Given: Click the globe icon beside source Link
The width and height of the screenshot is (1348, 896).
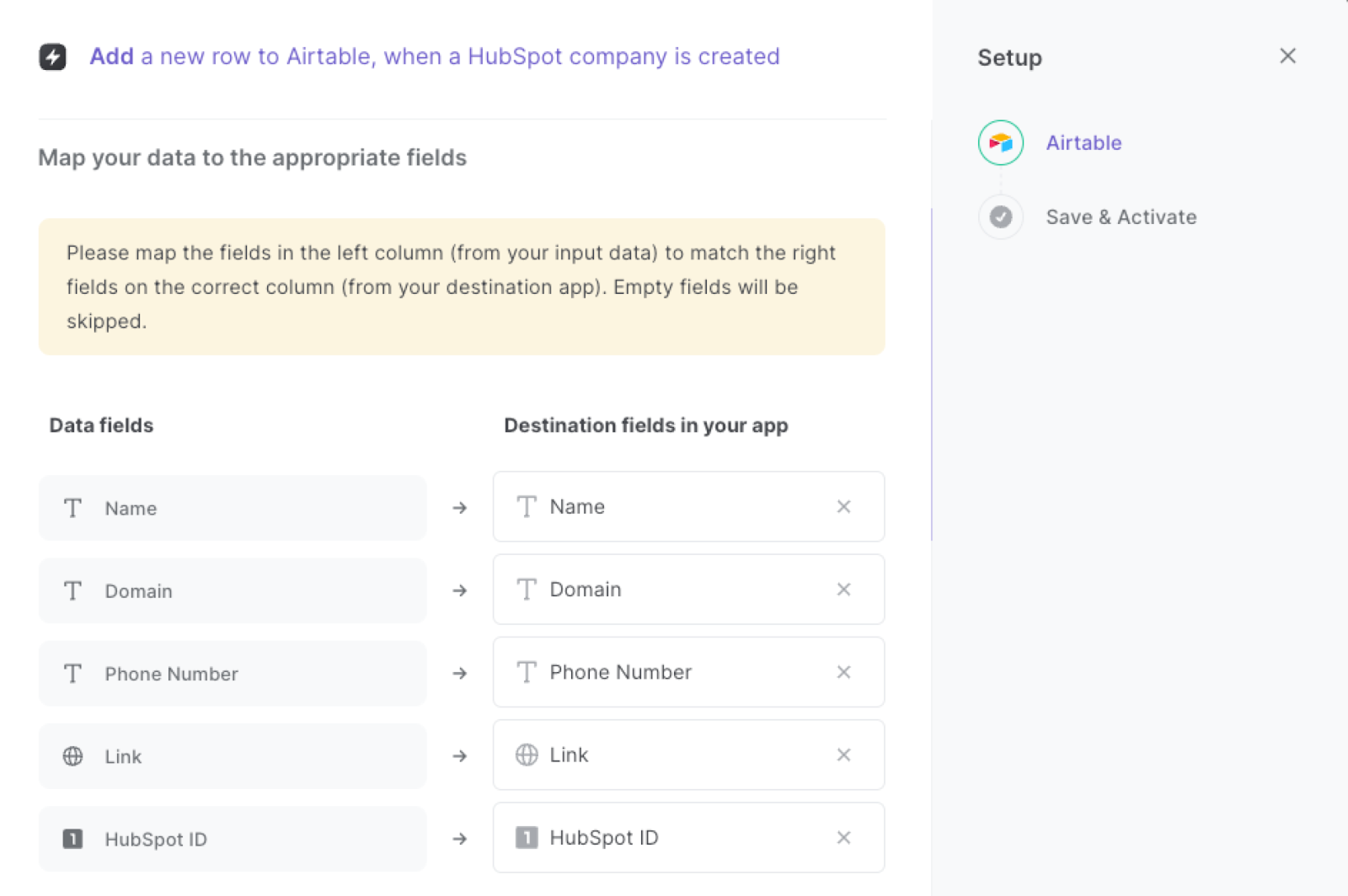Looking at the screenshot, I should [73, 756].
